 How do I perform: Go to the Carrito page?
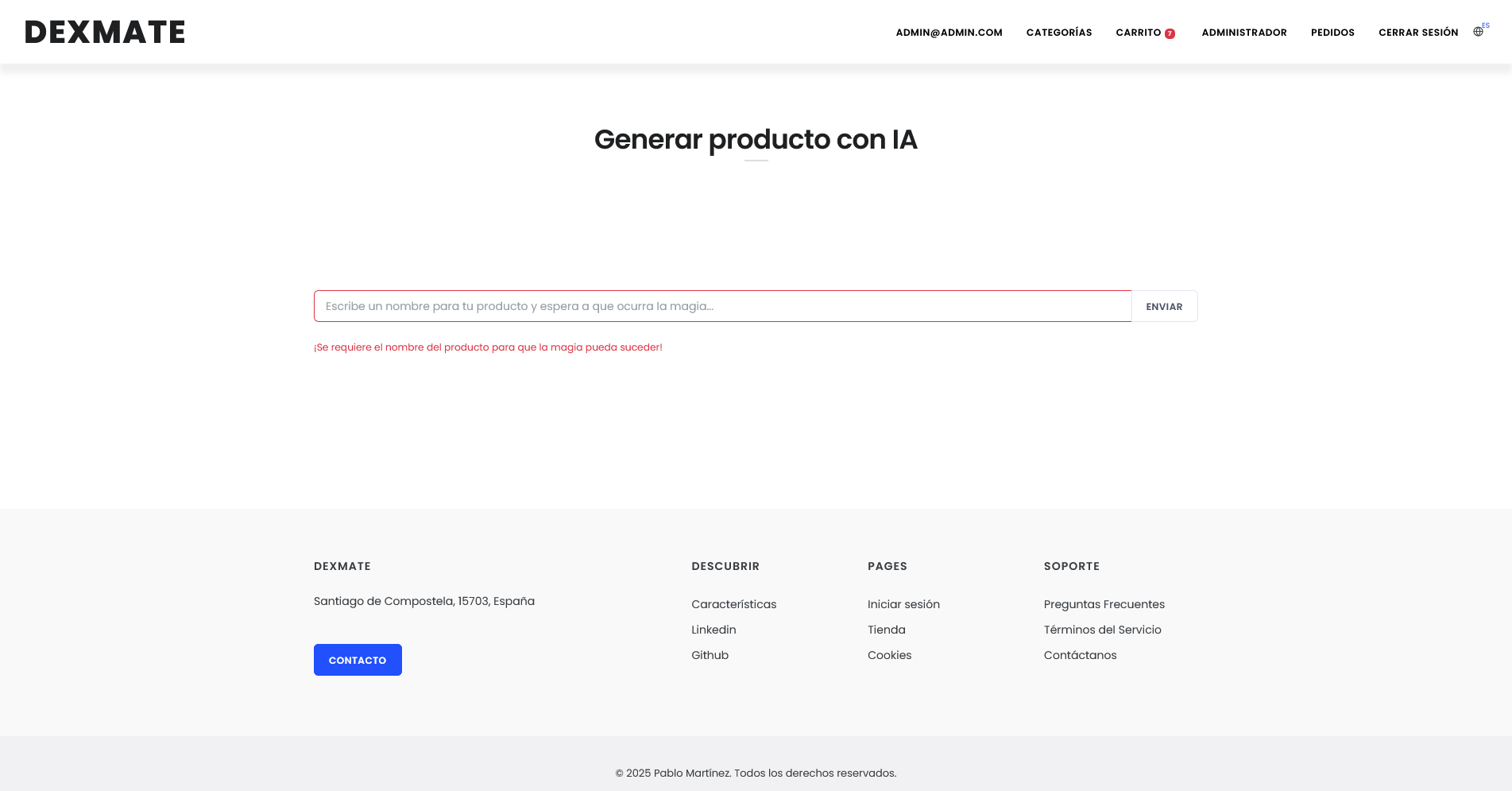point(1138,33)
